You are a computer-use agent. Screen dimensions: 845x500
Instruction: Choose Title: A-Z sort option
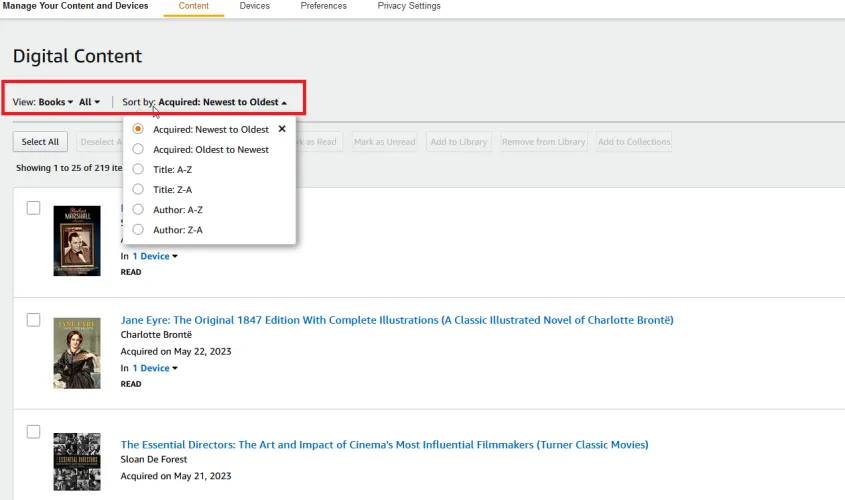138,169
